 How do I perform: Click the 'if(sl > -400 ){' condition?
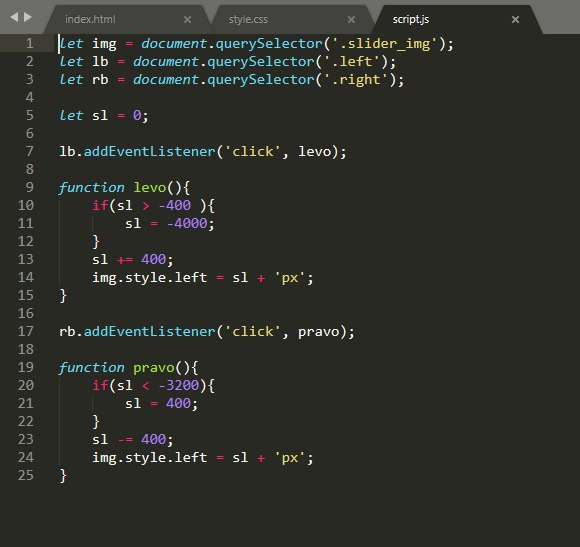[x=153, y=205]
